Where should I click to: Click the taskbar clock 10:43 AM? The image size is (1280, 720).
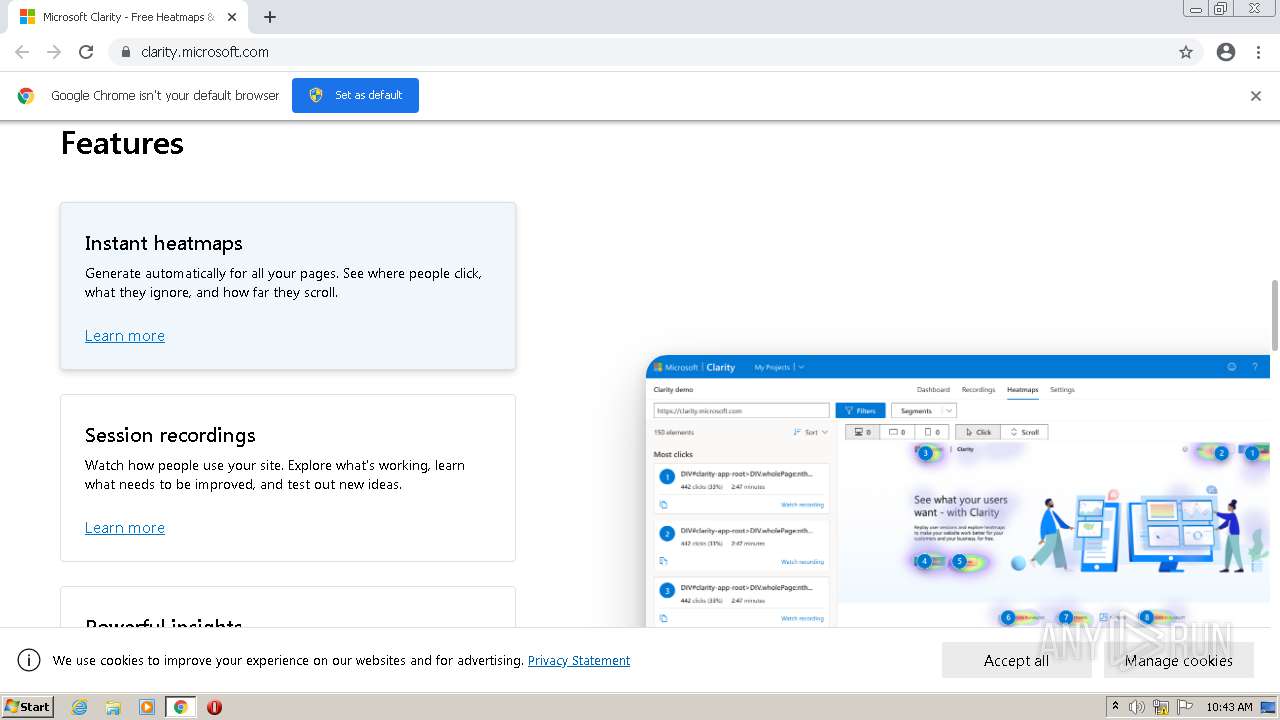(1229, 707)
